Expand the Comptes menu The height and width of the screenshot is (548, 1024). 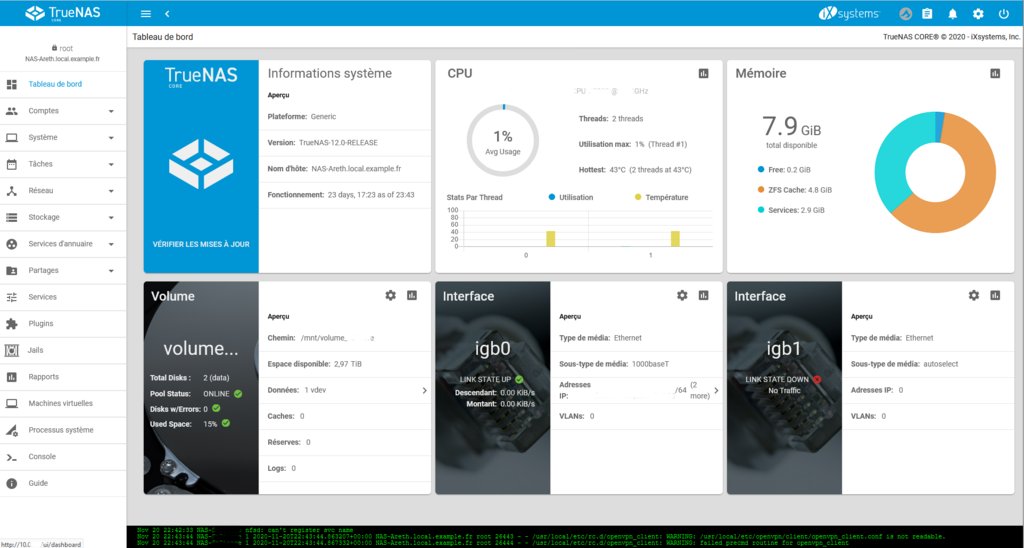tap(63, 111)
